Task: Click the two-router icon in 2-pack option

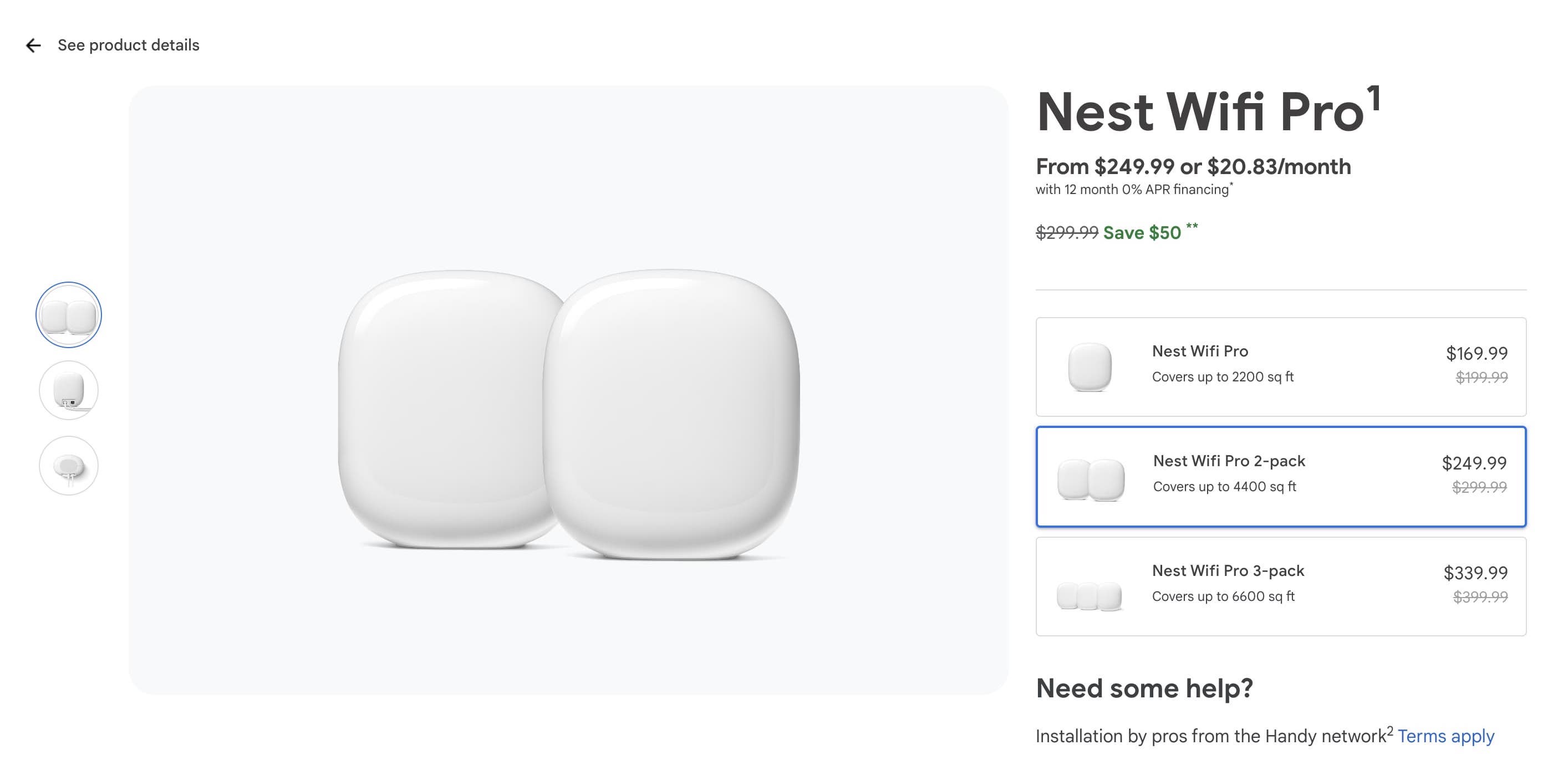Action: pyautogui.click(x=1091, y=480)
